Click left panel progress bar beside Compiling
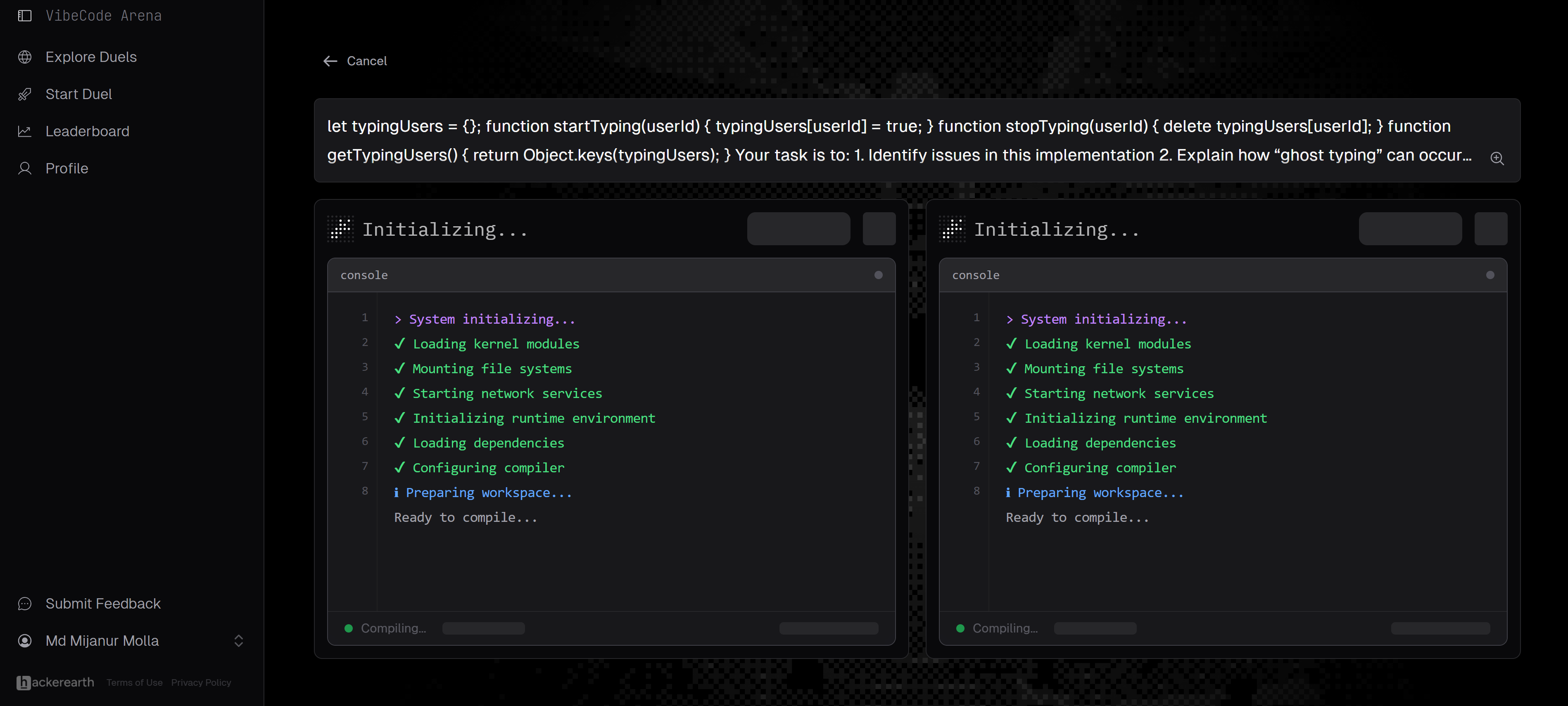 pyautogui.click(x=483, y=628)
